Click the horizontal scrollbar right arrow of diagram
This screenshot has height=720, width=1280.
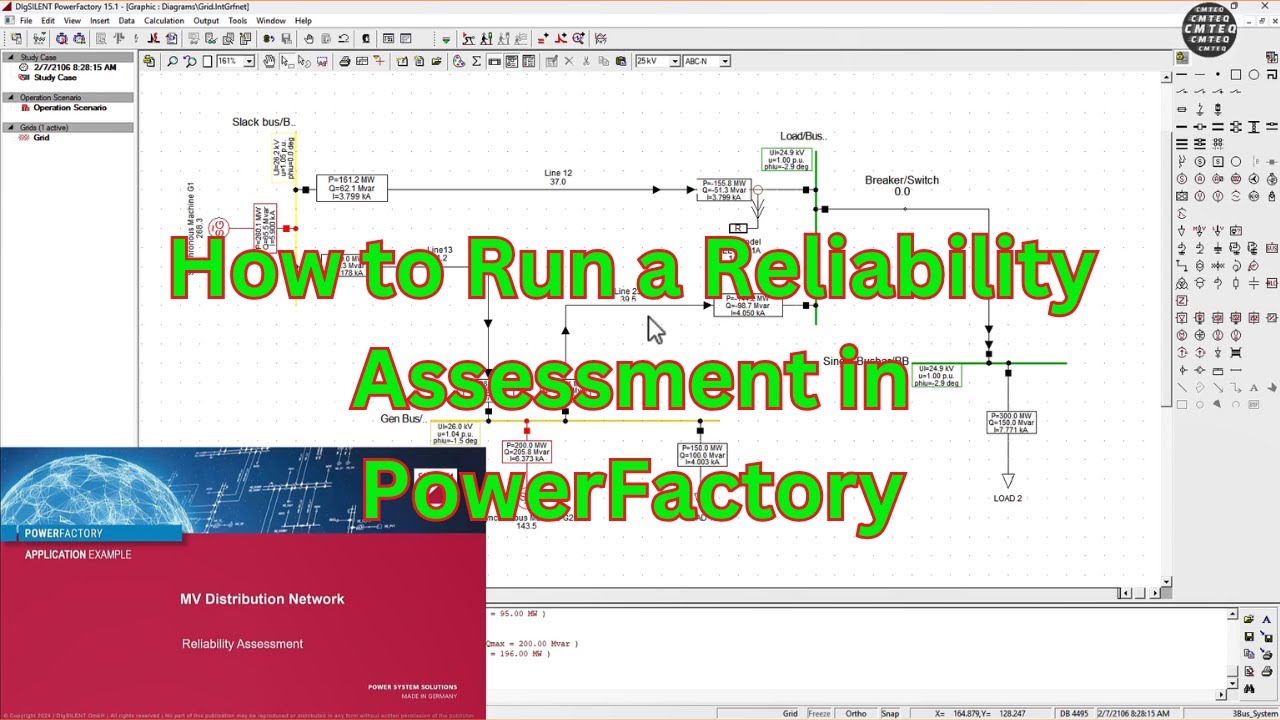[x=1153, y=593]
